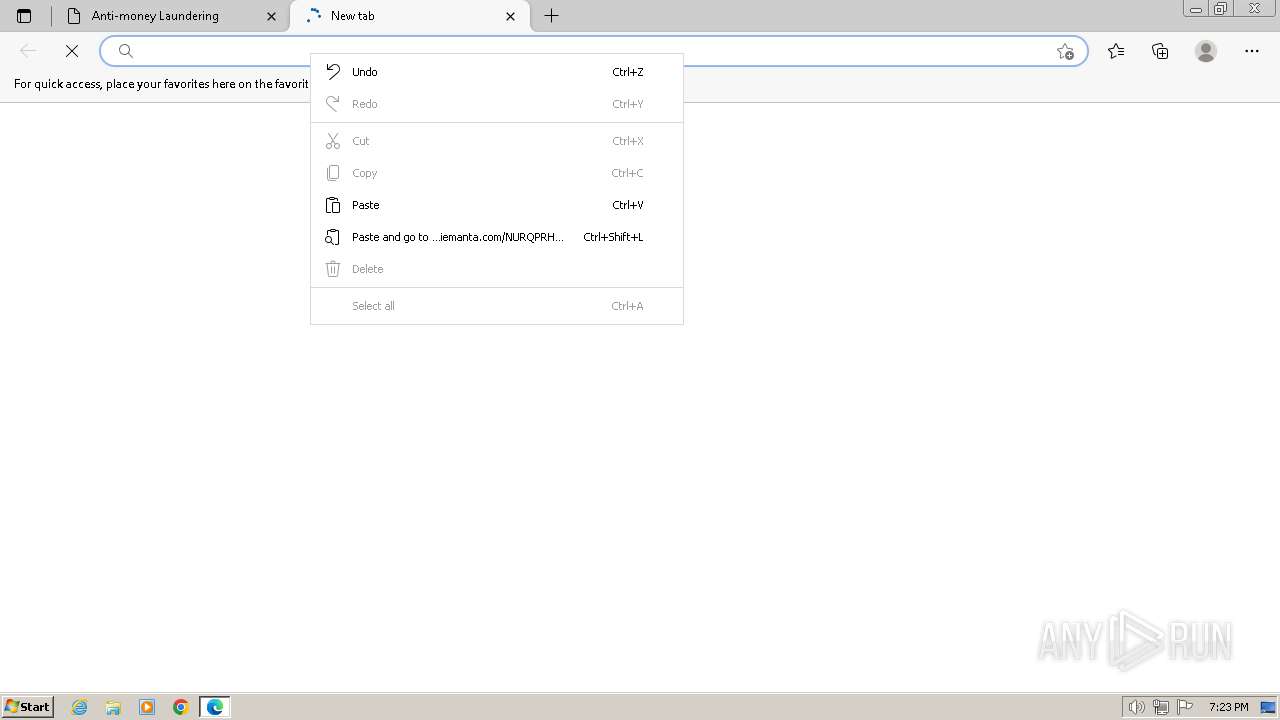Focus the address bar field
Screen dimensions: 1280x720
coord(593,51)
